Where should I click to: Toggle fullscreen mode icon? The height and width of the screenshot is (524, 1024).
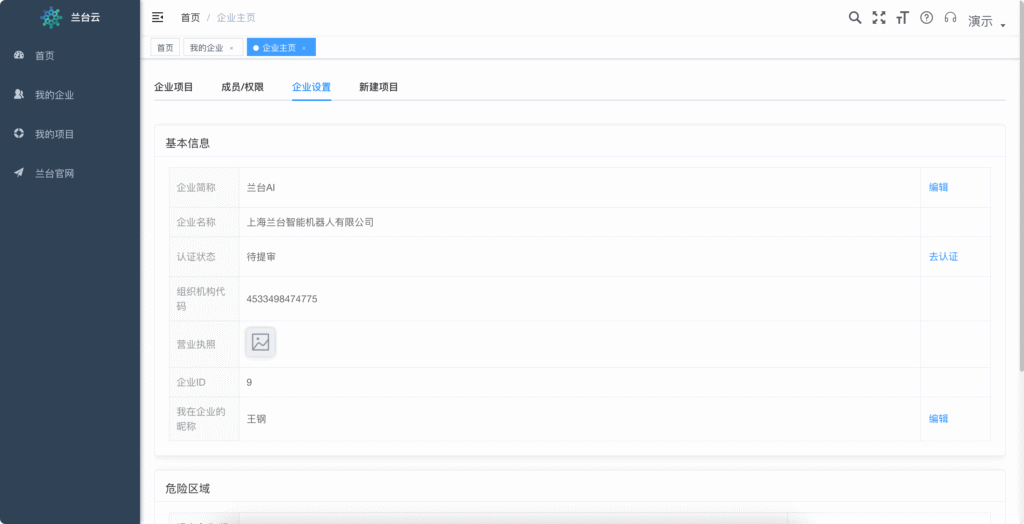pos(879,17)
